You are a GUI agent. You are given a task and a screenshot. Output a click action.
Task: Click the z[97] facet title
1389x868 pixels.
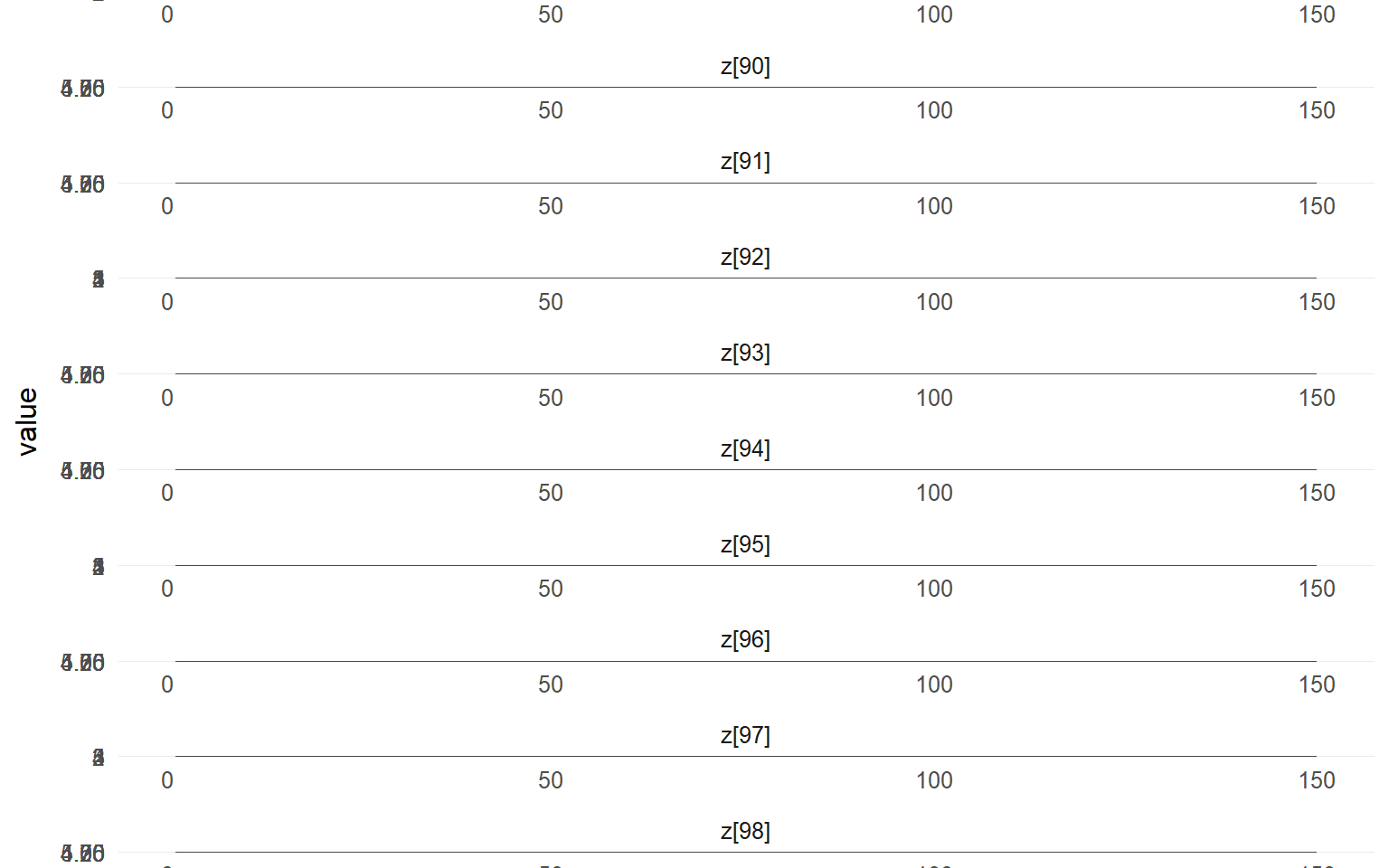coord(745,736)
